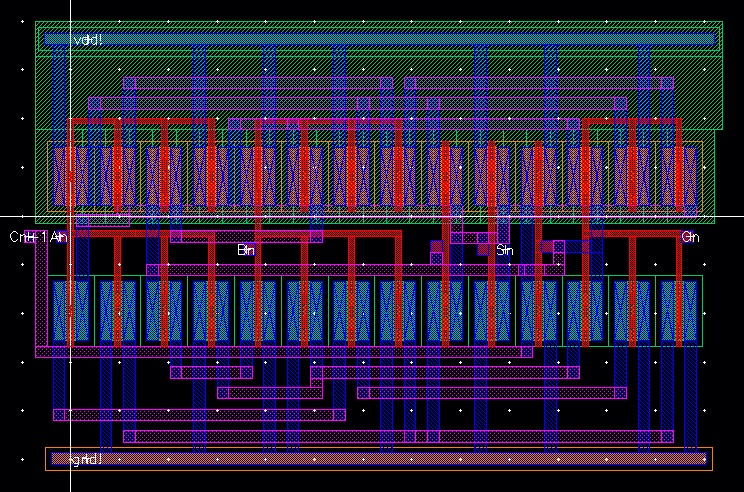Image resolution: width=744 pixels, height=492 pixels.
Task: Click the leftmost PMOS transistor in n-well
Action: point(71,176)
